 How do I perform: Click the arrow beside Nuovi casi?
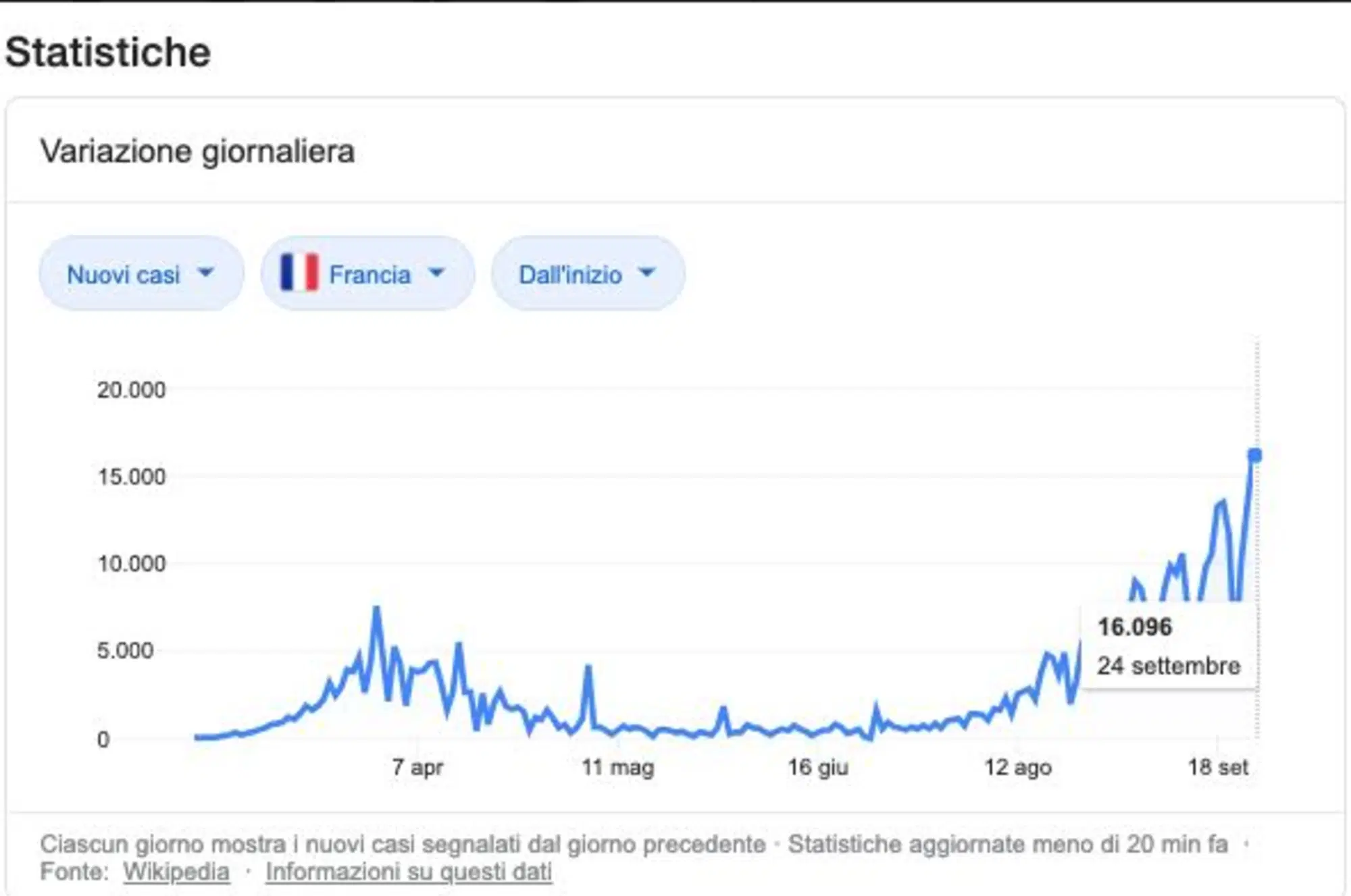(x=205, y=273)
